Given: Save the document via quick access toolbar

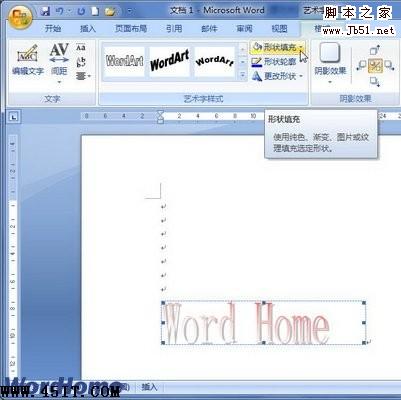Looking at the screenshot, I should (x=45, y=12).
